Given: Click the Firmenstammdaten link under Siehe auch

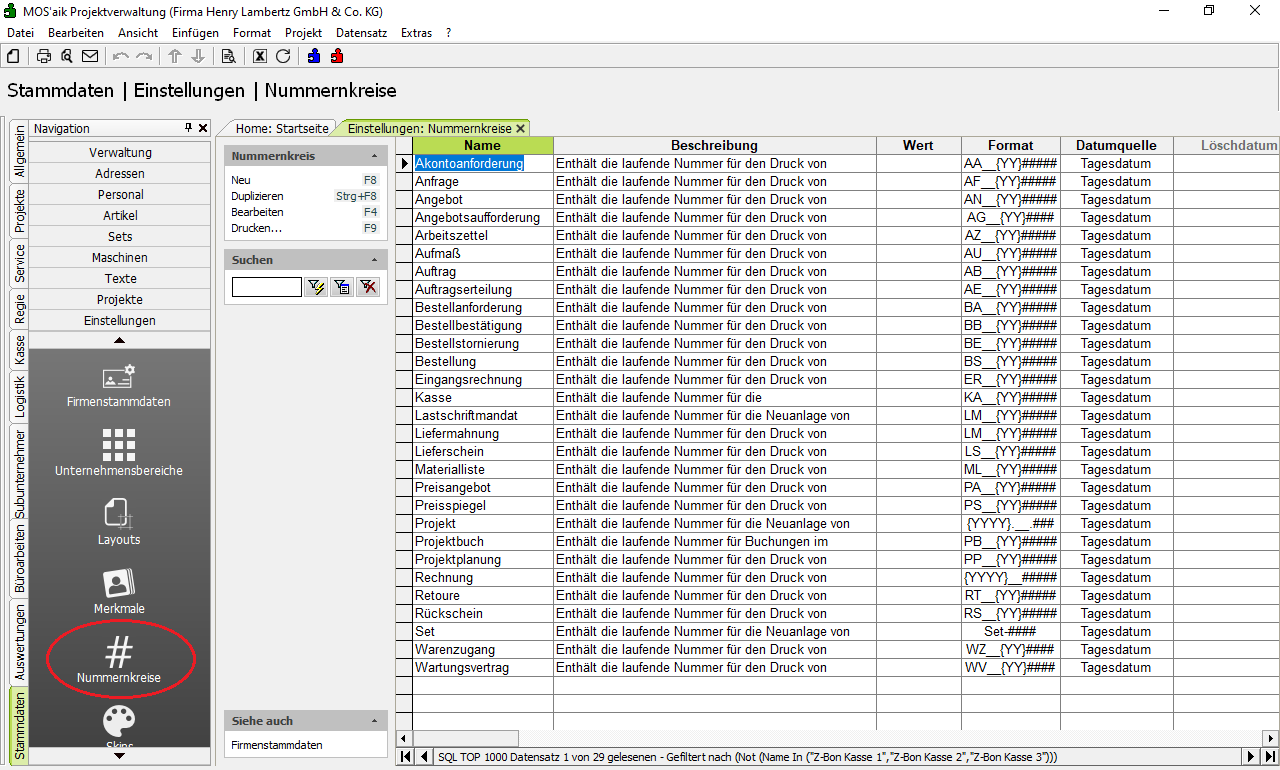Looking at the screenshot, I should coord(276,745).
